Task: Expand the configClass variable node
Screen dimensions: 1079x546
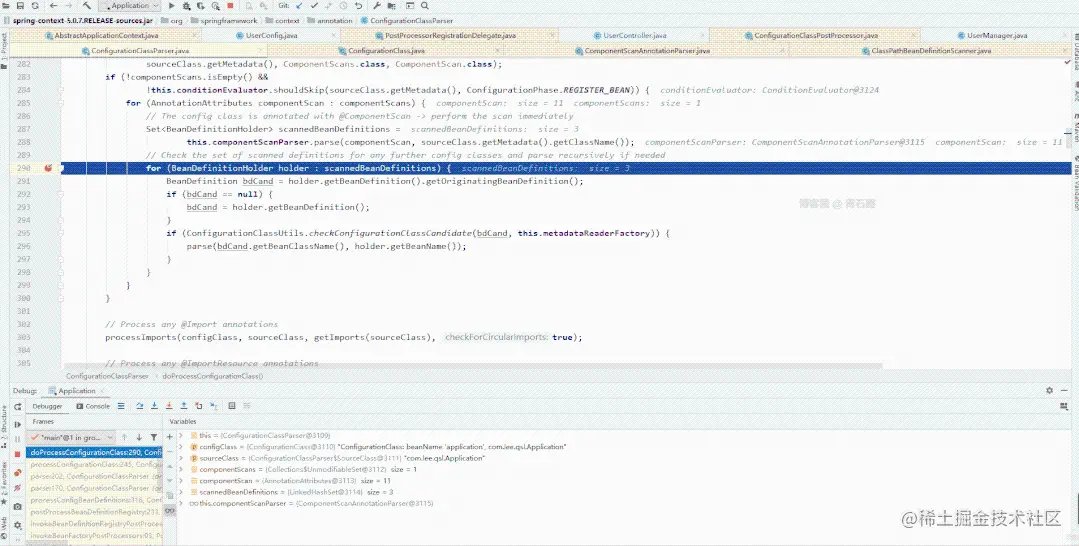Action: (x=182, y=447)
